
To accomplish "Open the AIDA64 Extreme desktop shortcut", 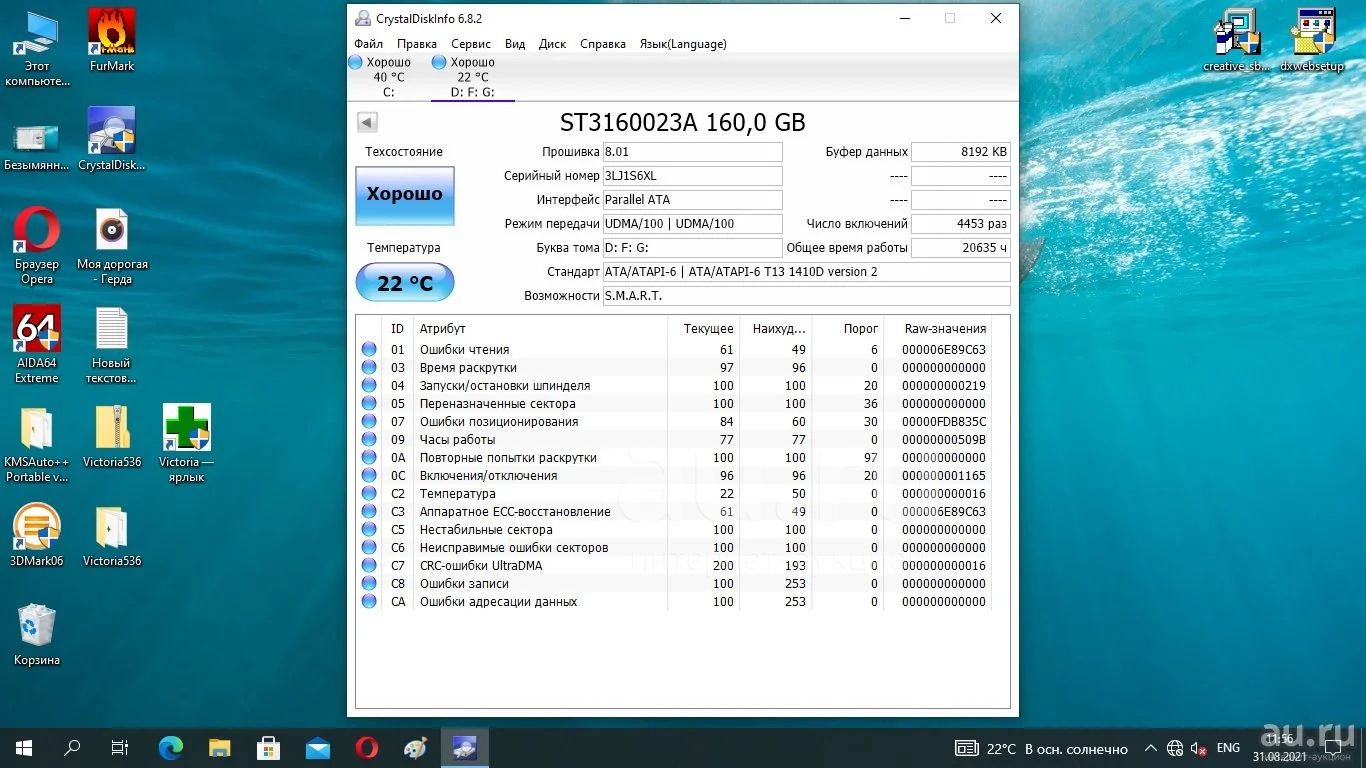I will (37, 344).
